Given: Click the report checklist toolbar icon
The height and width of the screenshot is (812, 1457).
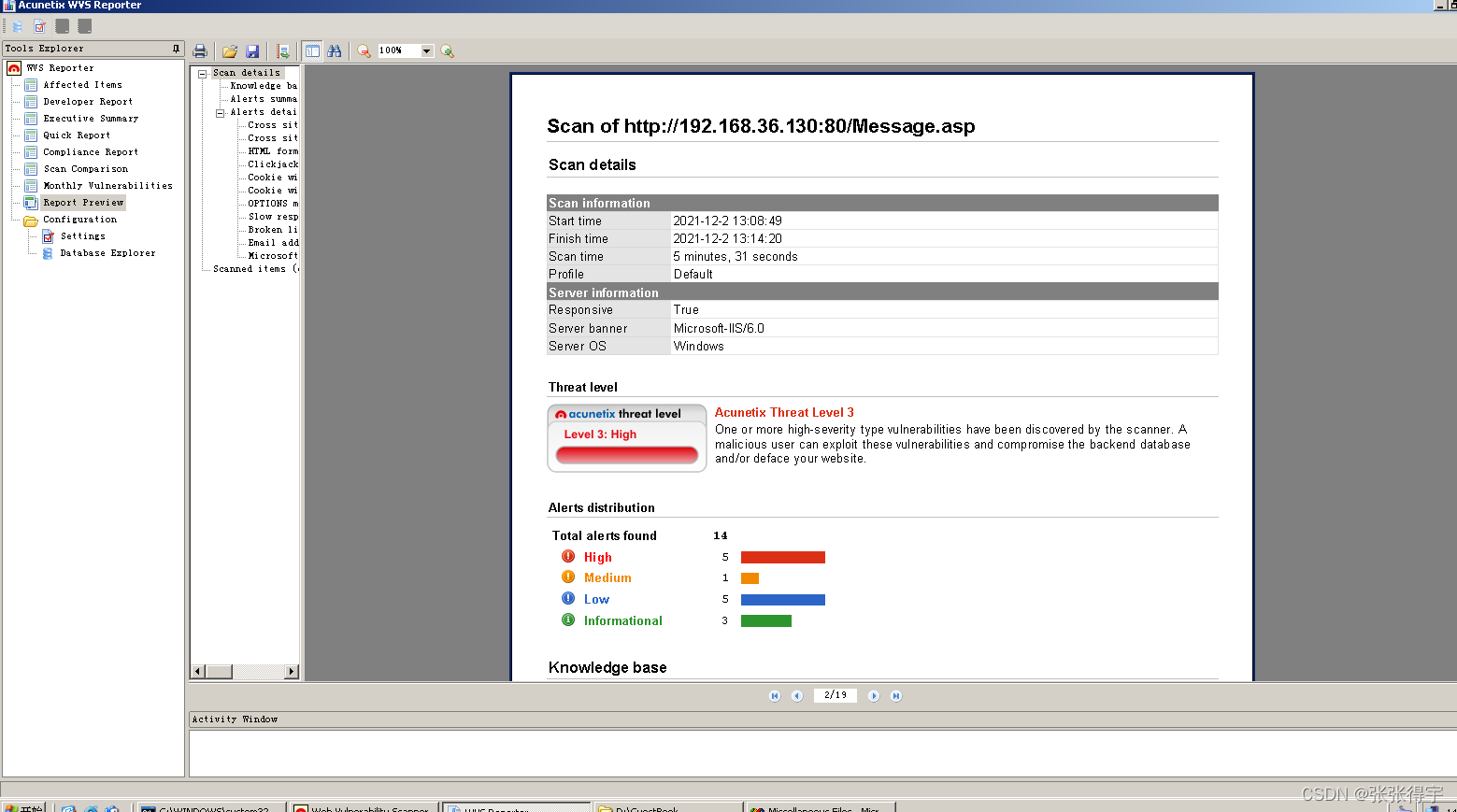Looking at the screenshot, I should (x=39, y=26).
